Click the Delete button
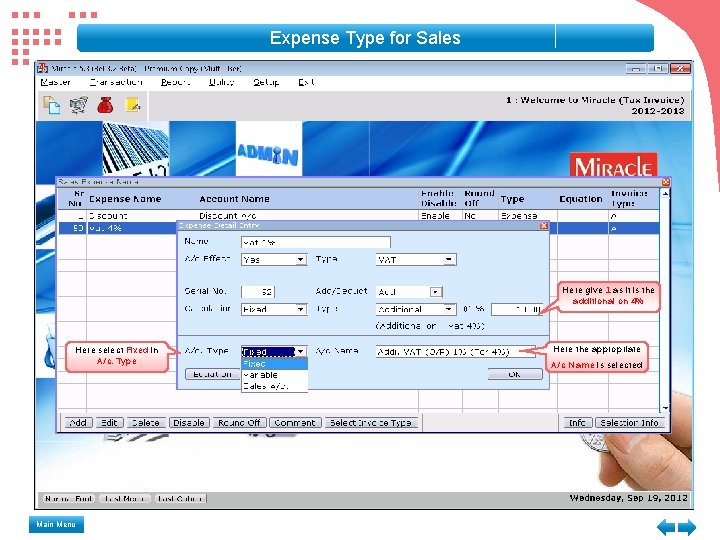The height and width of the screenshot is (540, 720). coord(146,422)
